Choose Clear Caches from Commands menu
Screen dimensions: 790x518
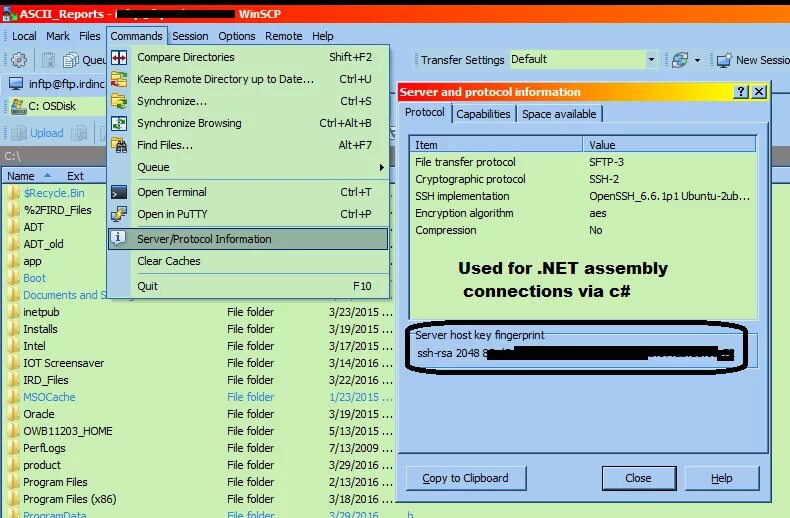[x=248, y=261]
